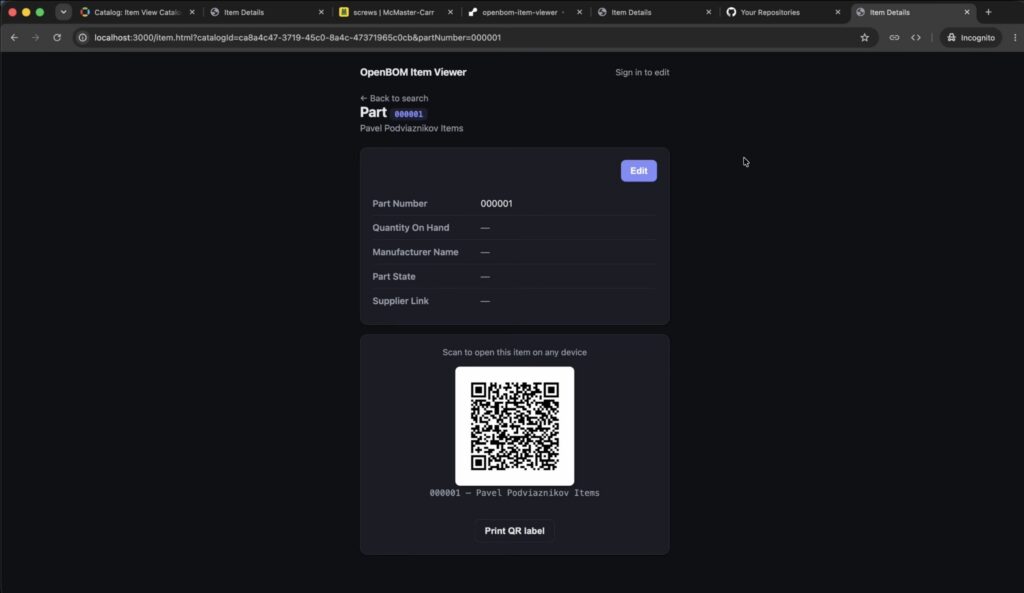Click the Incognito indicator
This screenshot has height=593, width=1024.
click(970, 38)
